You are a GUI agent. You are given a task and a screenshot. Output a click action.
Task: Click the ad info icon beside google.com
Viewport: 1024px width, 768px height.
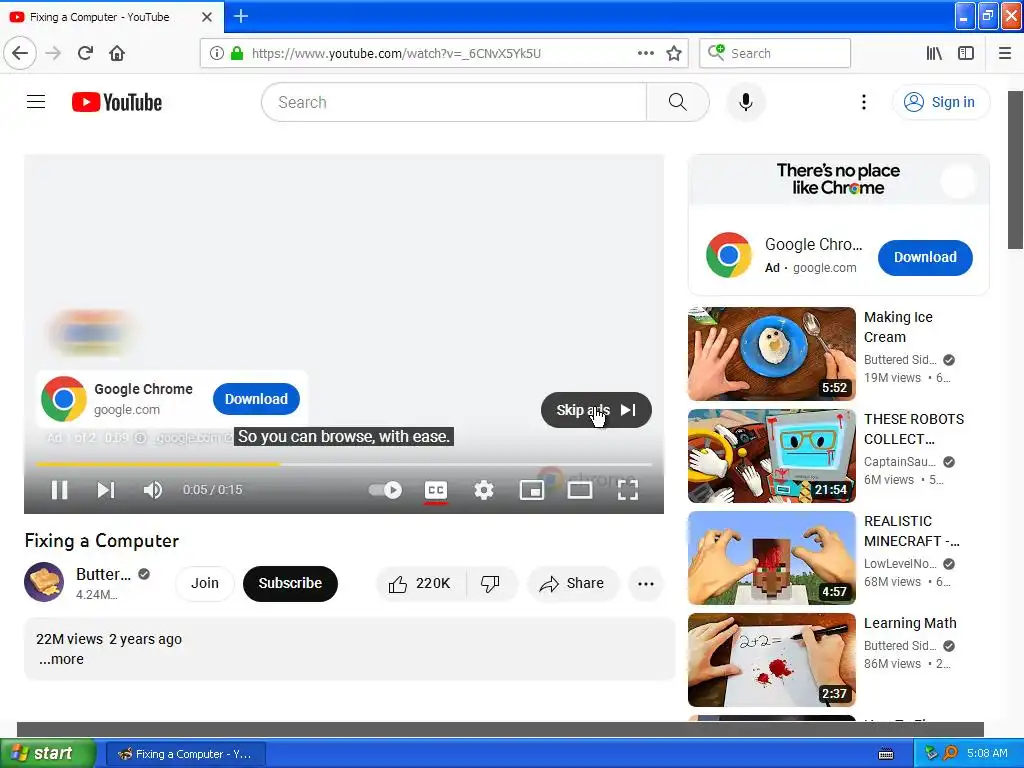click(x=140, y=438)
